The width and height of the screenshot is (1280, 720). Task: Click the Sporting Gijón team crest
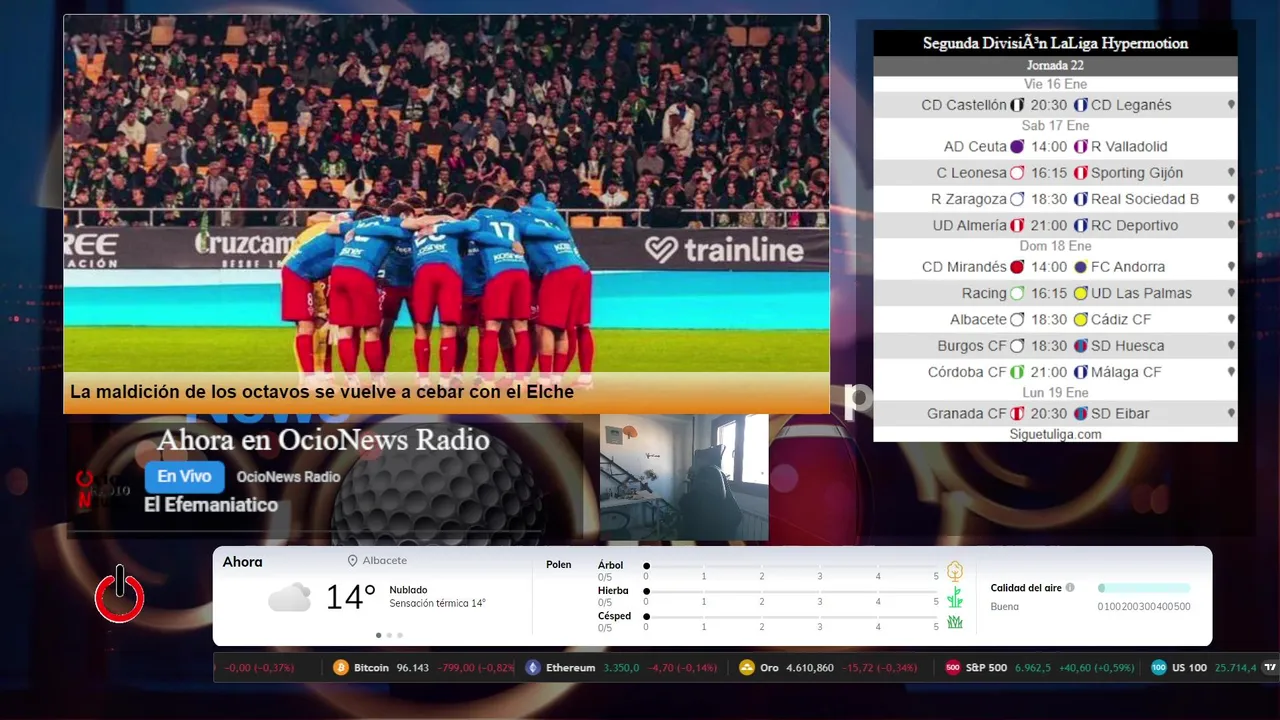point(1081,173)
